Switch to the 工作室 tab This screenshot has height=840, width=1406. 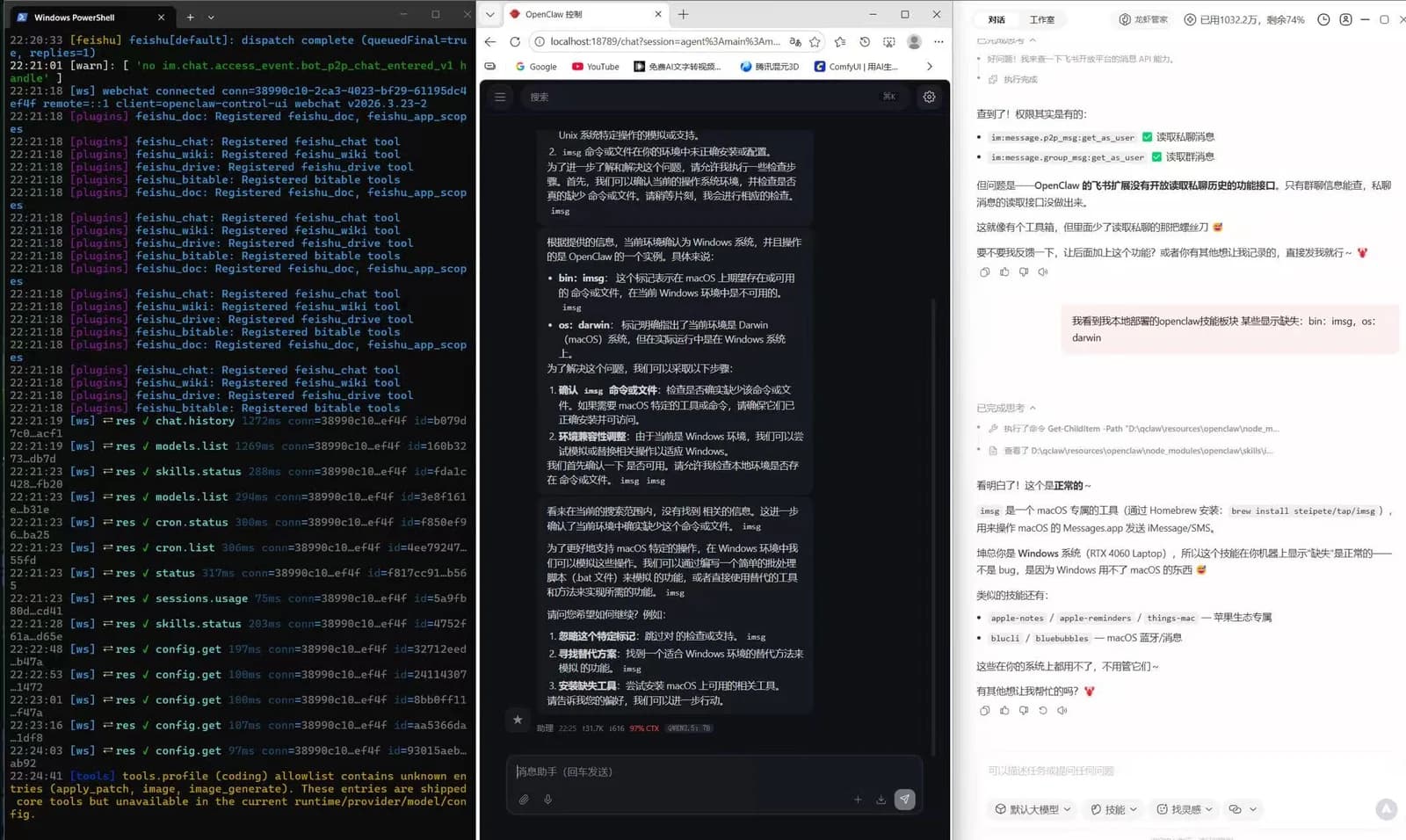point(1042,19)
